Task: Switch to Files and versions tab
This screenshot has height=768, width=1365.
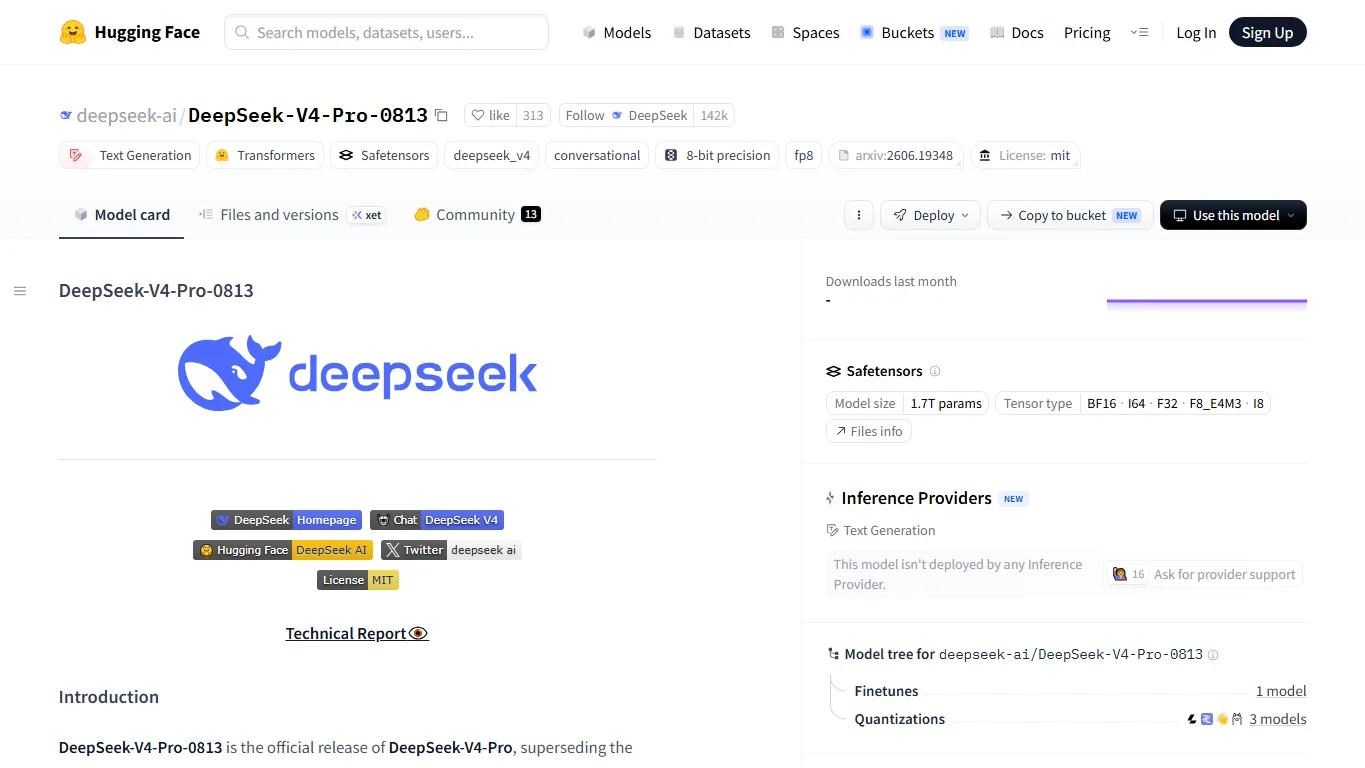Action: pyautogui.click(x=292, y=214)
